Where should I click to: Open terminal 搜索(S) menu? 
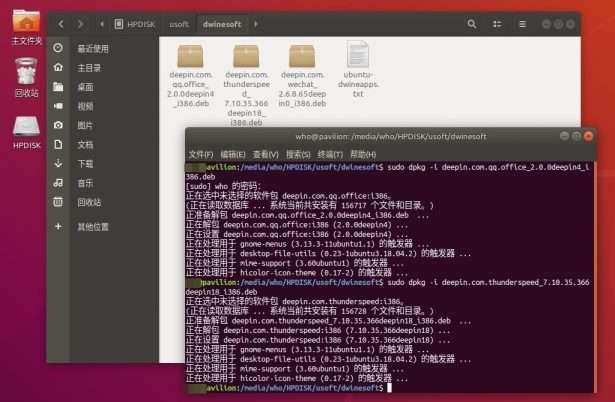(298, 155)
